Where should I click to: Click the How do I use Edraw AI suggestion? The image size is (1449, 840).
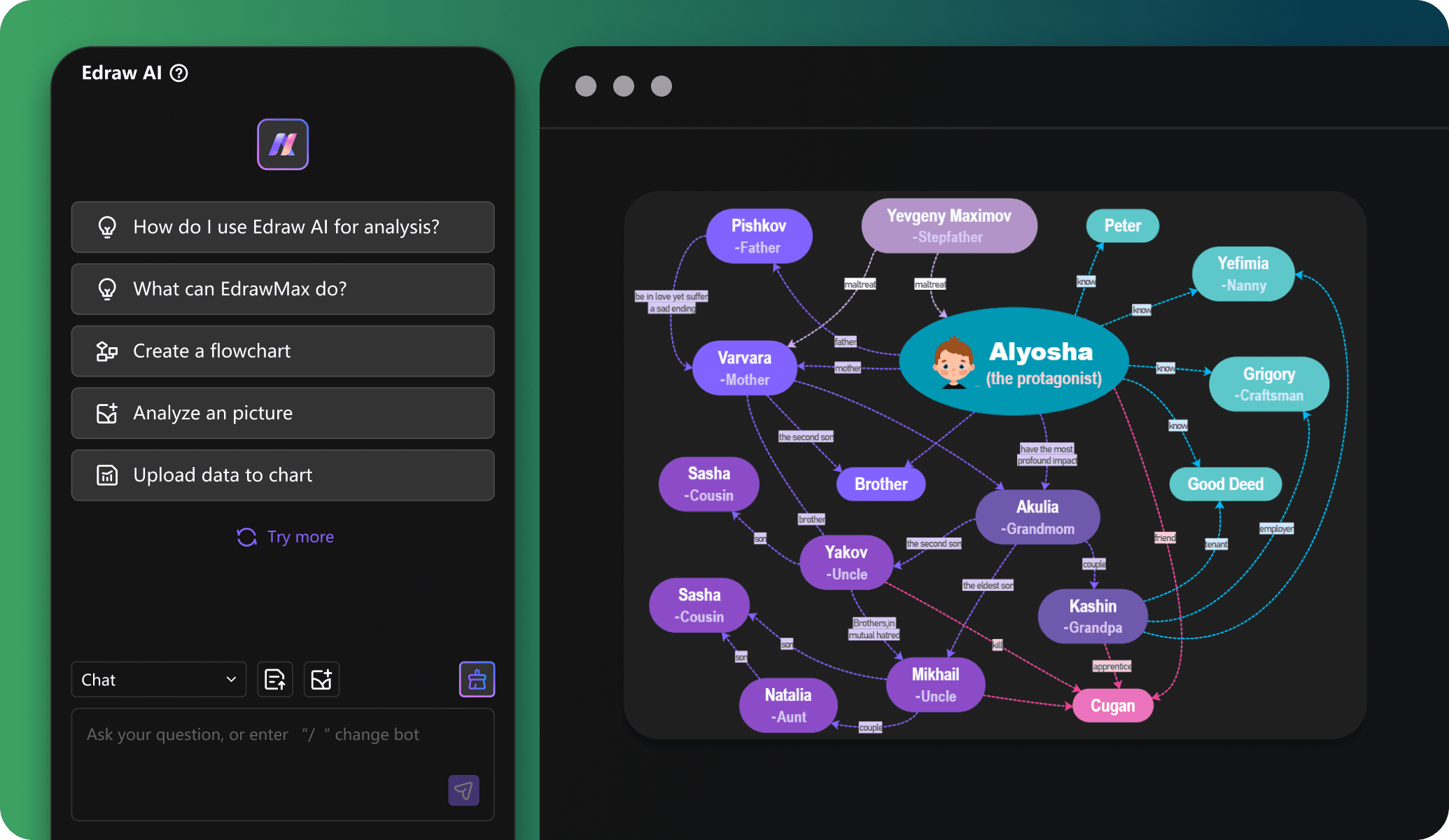point(284,225)
